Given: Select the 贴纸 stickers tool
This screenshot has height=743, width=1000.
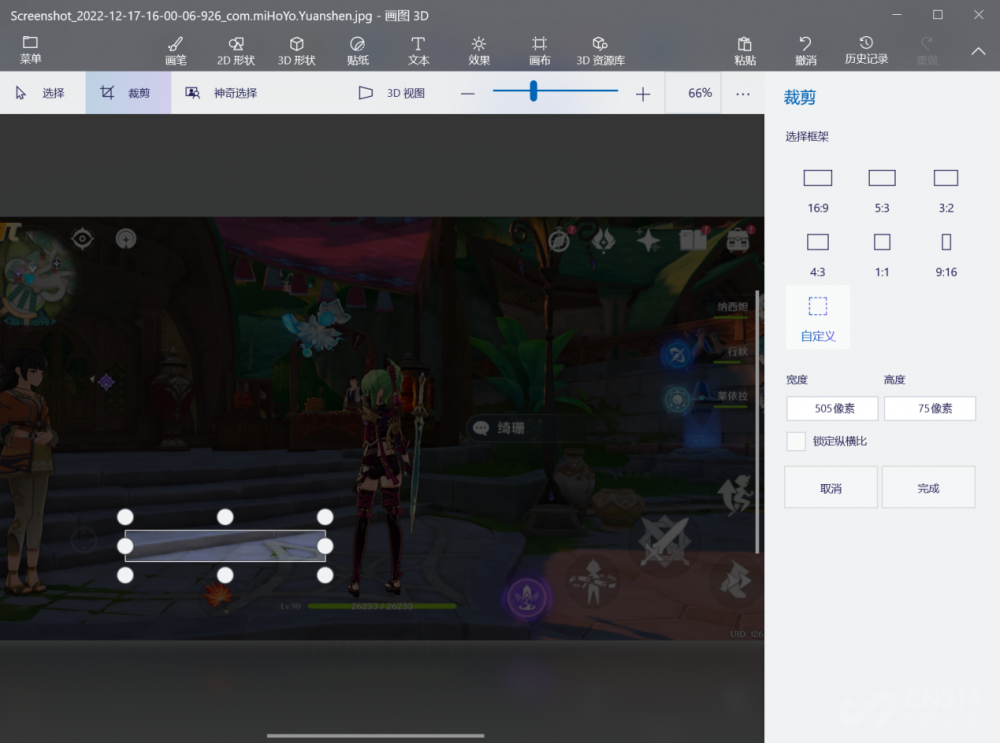Looking at the screenshot, I should tap(357, 50).
